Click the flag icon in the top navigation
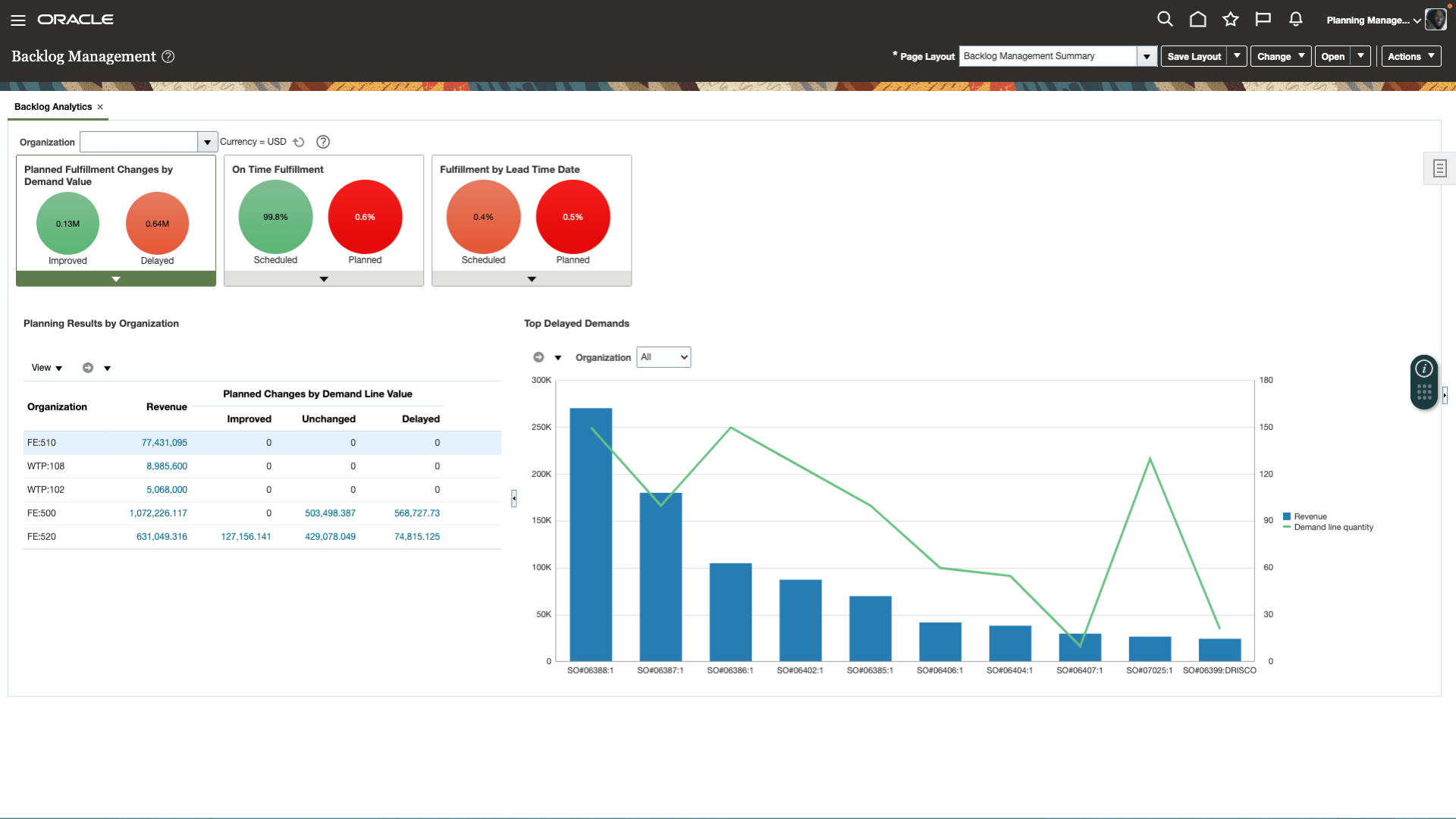The image size is (1456, 819). click(1262, 20)
